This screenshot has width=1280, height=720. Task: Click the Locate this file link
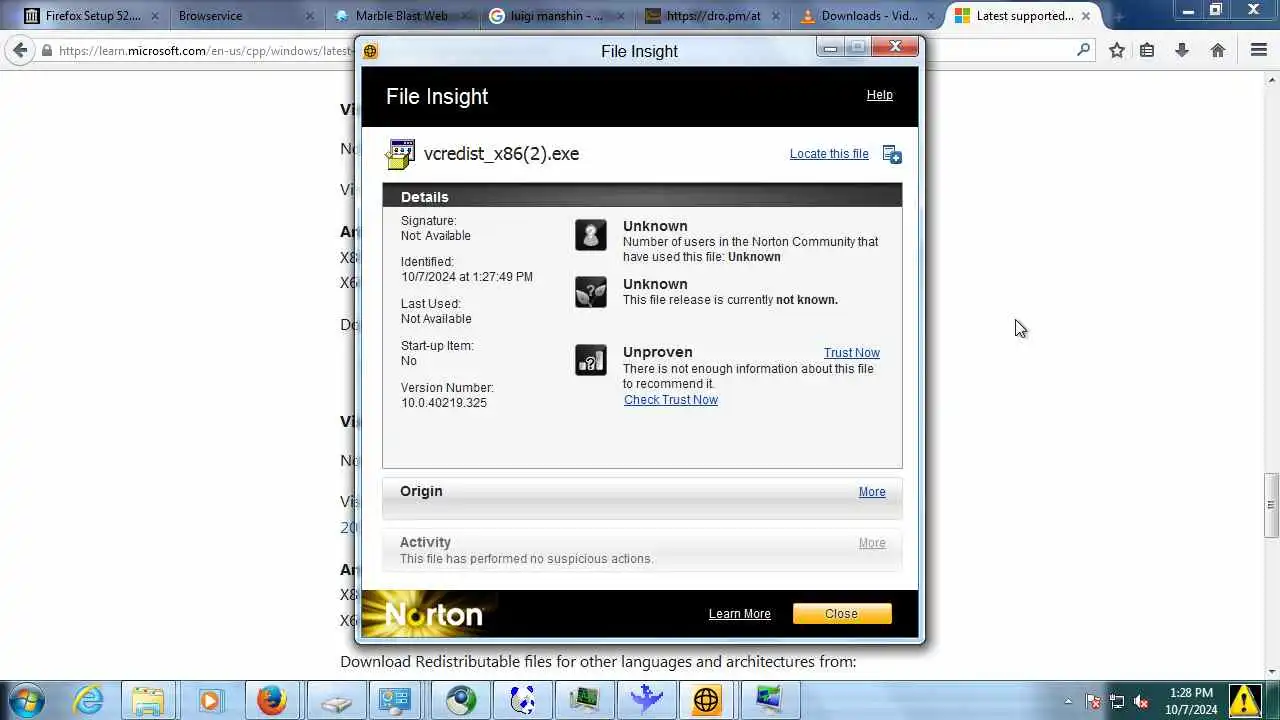pos(829,154)
